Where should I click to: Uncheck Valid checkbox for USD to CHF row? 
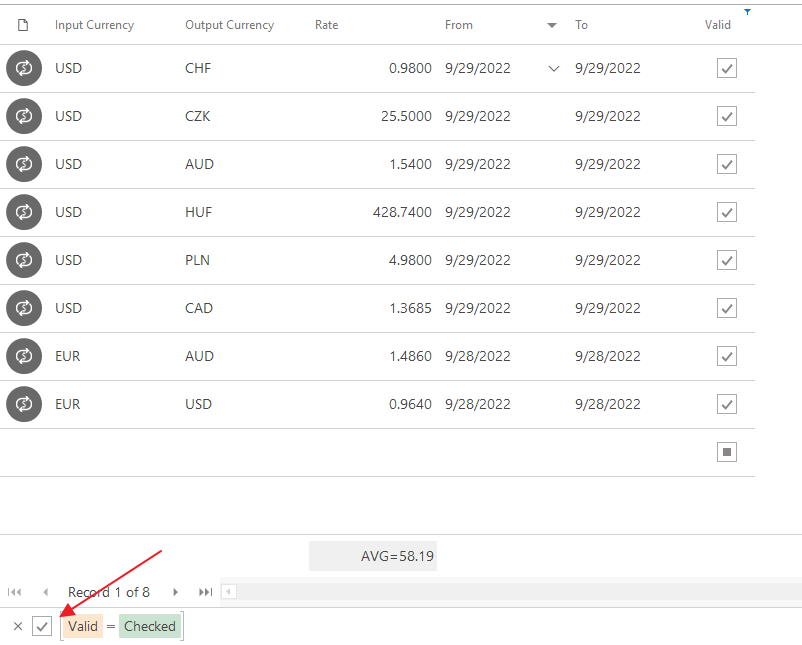point(727,69)
